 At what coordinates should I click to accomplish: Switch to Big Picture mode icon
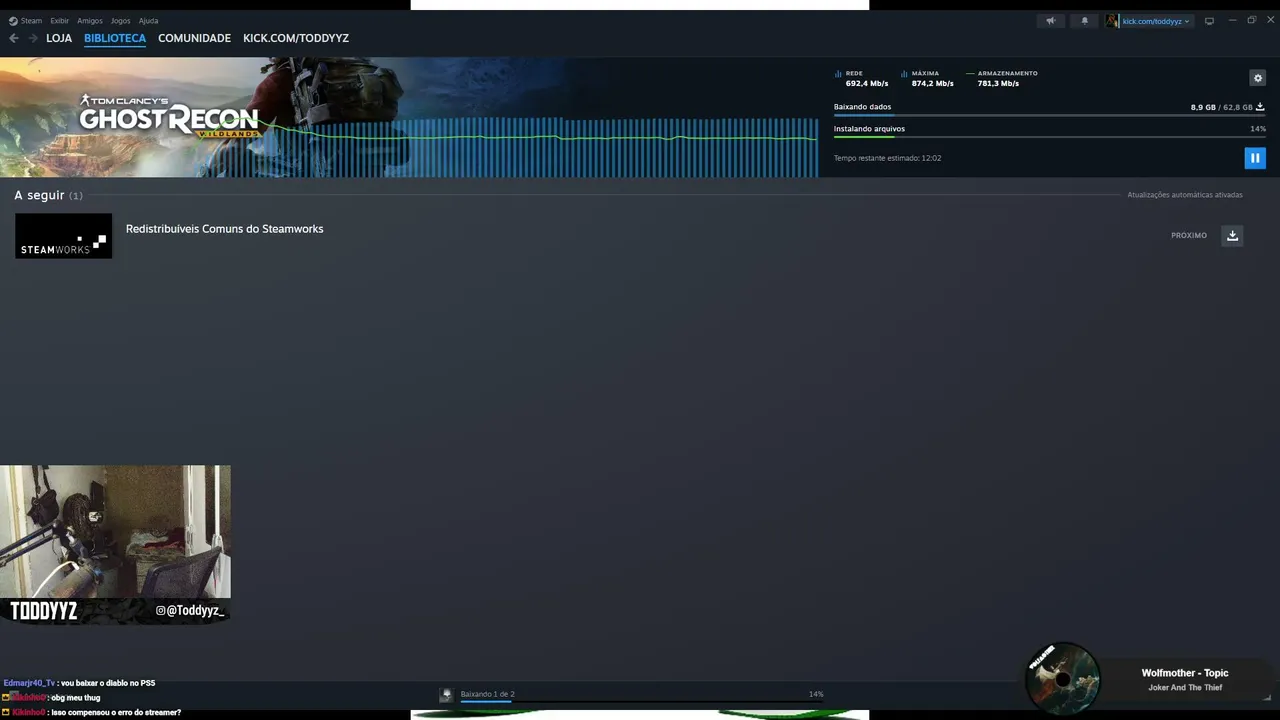click(x=1209, y=21)
